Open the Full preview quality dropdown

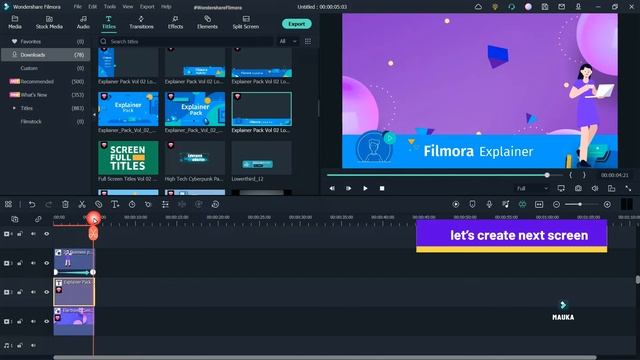[x=532, y=188]
